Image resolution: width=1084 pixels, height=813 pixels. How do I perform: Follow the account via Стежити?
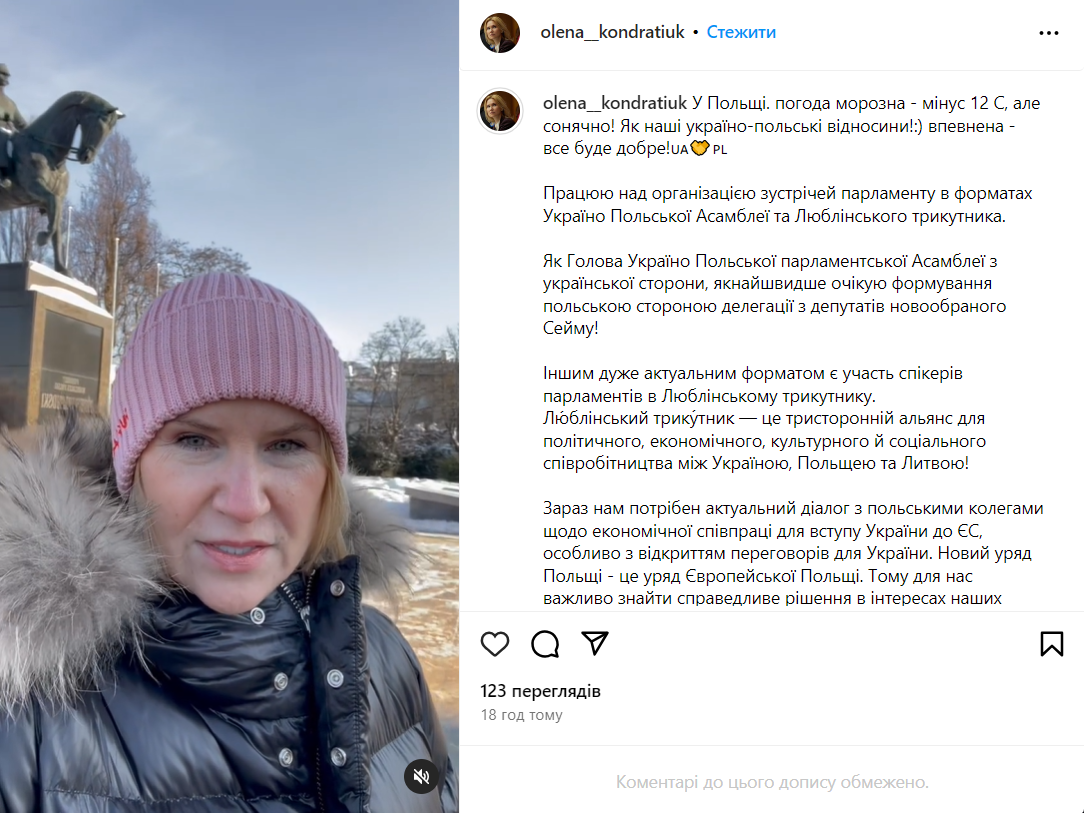pyautogui.click(x=741, y=32)
